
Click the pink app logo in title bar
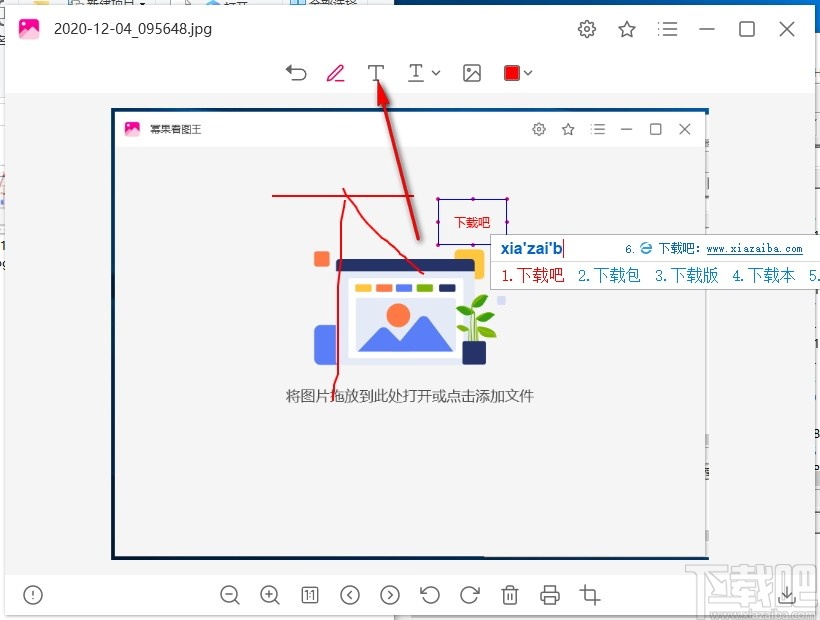pos(29,29)
